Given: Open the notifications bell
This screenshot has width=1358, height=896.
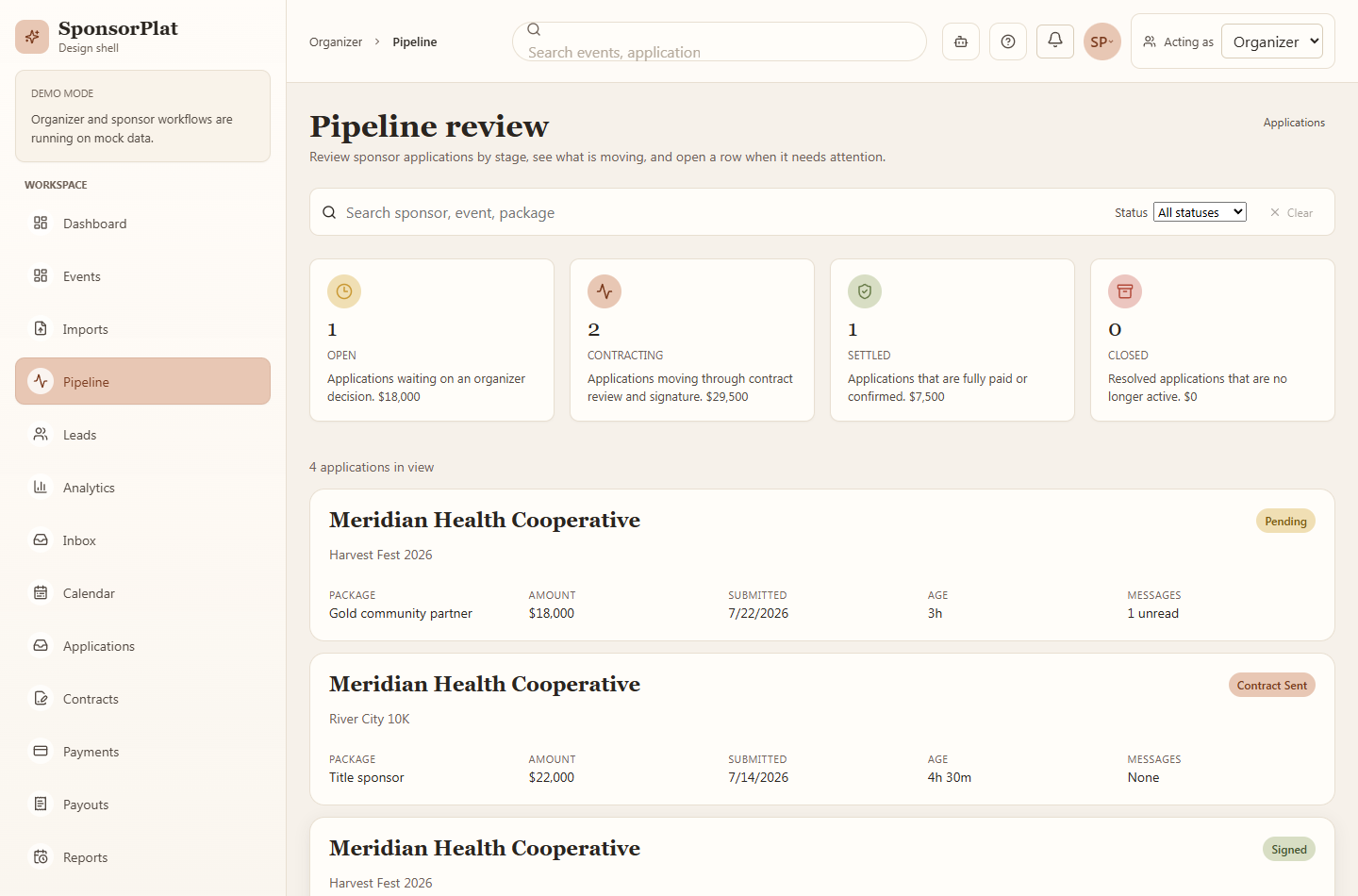Looking at the screenshot, I should click(x=1055, y=41).
